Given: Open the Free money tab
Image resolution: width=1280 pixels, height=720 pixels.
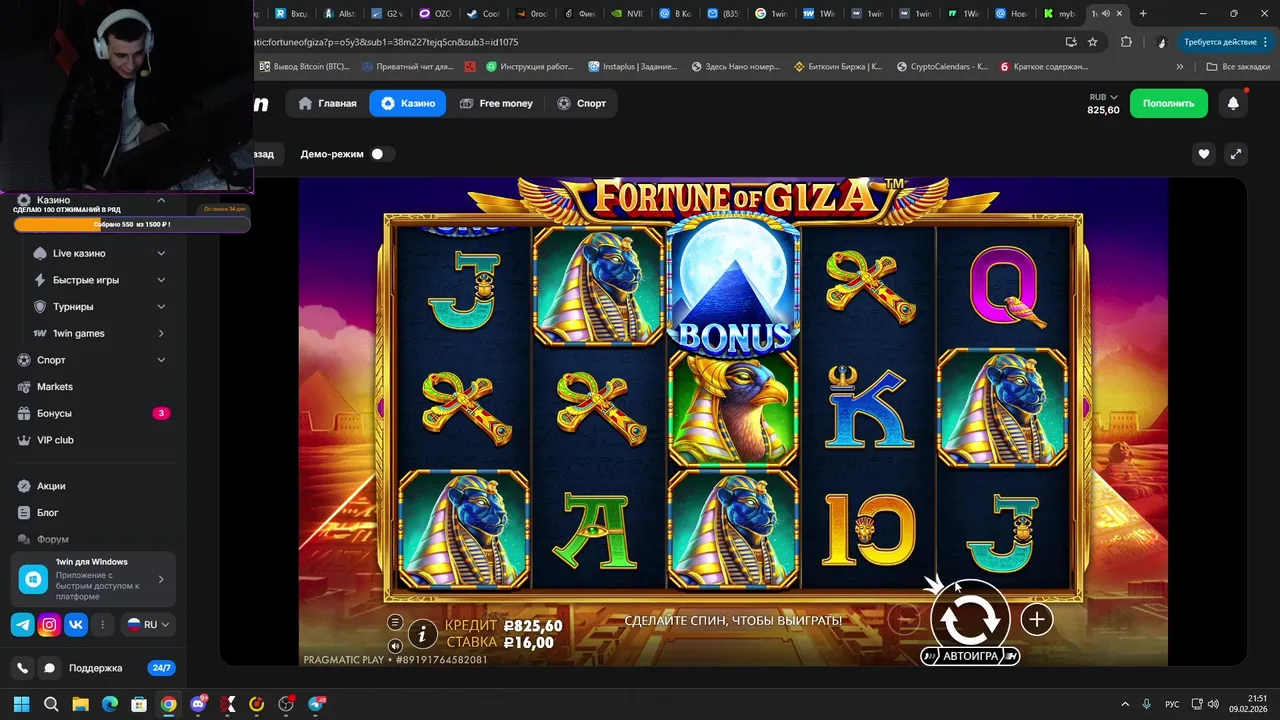Looking at the screenshot, I should pyautogui.click(x=496, y=103).
